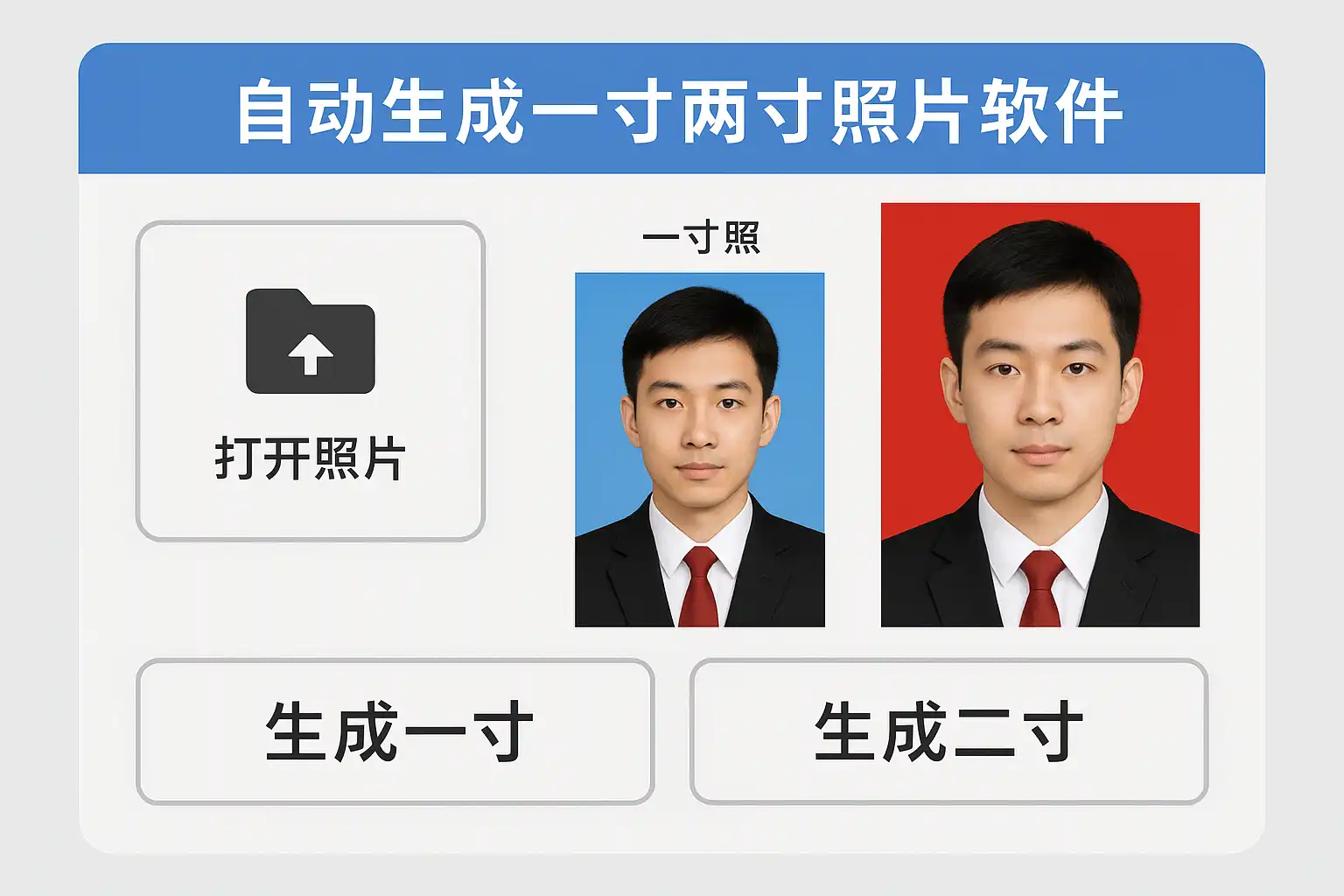Click the red tie in the blue-background photo
The image size is (1344, 896).
tap(698, 586)
